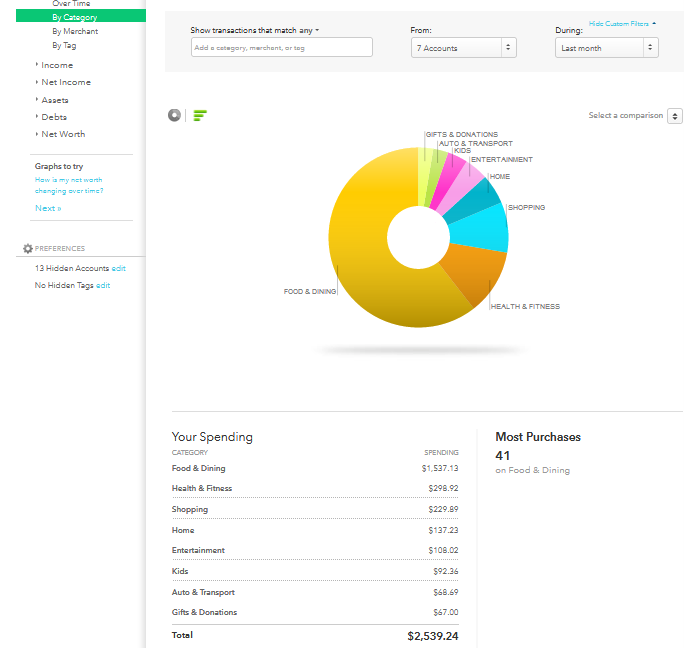The width and height of the screenshot is (688, 648).
Task: Open the 7 Accounts dropdown
Action: point(464,48)
